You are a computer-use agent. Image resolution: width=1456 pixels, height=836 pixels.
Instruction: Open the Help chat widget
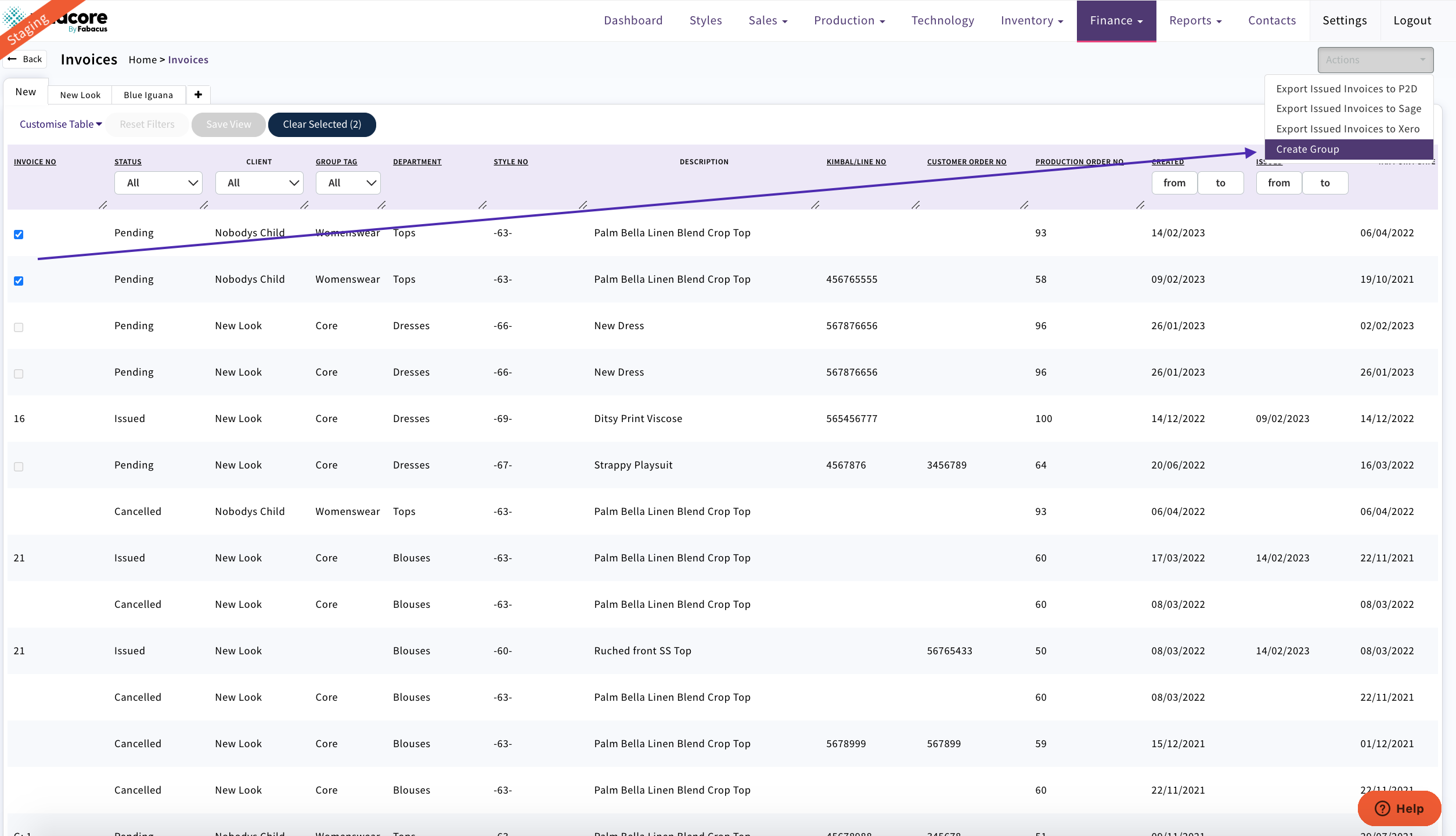[x=1399, y=809]
